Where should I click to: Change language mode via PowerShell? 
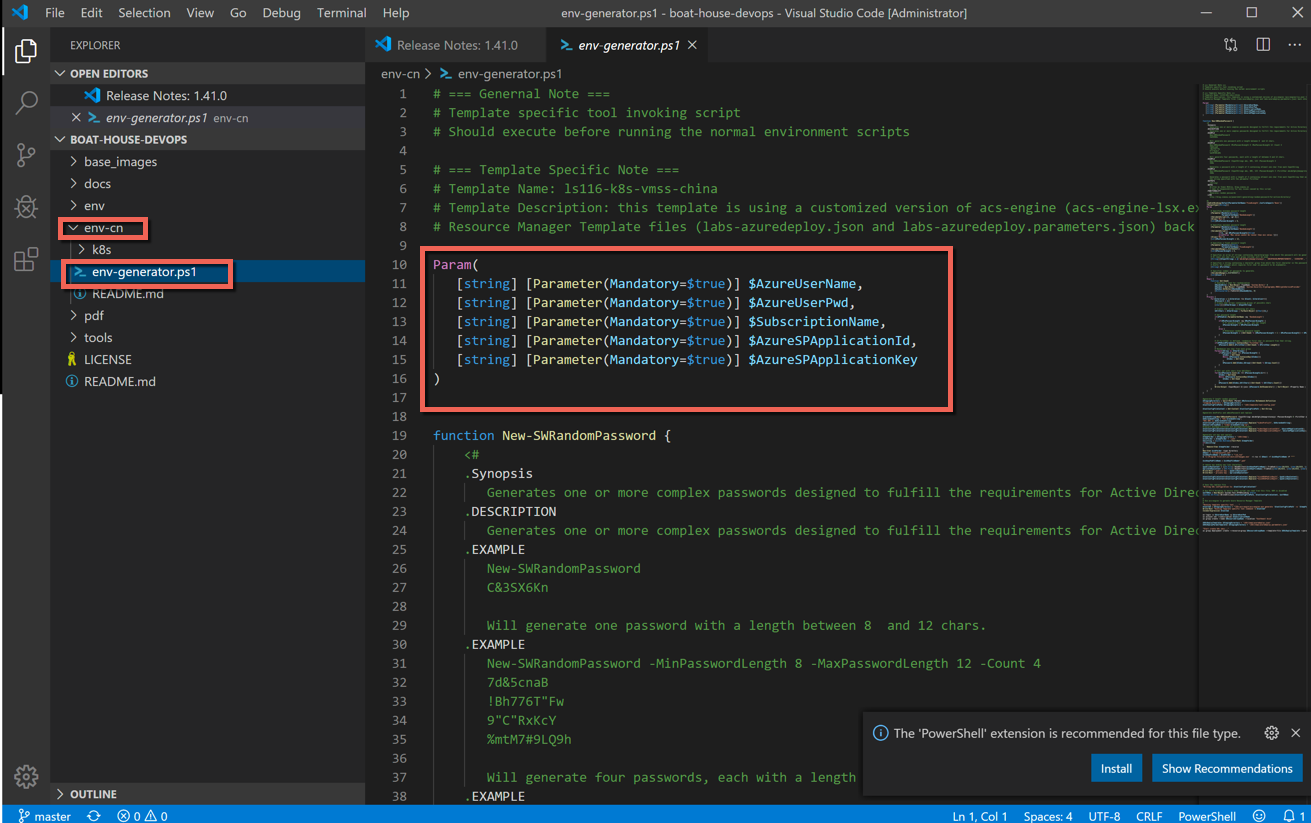pyautogui.click(x=1207, y=815)
